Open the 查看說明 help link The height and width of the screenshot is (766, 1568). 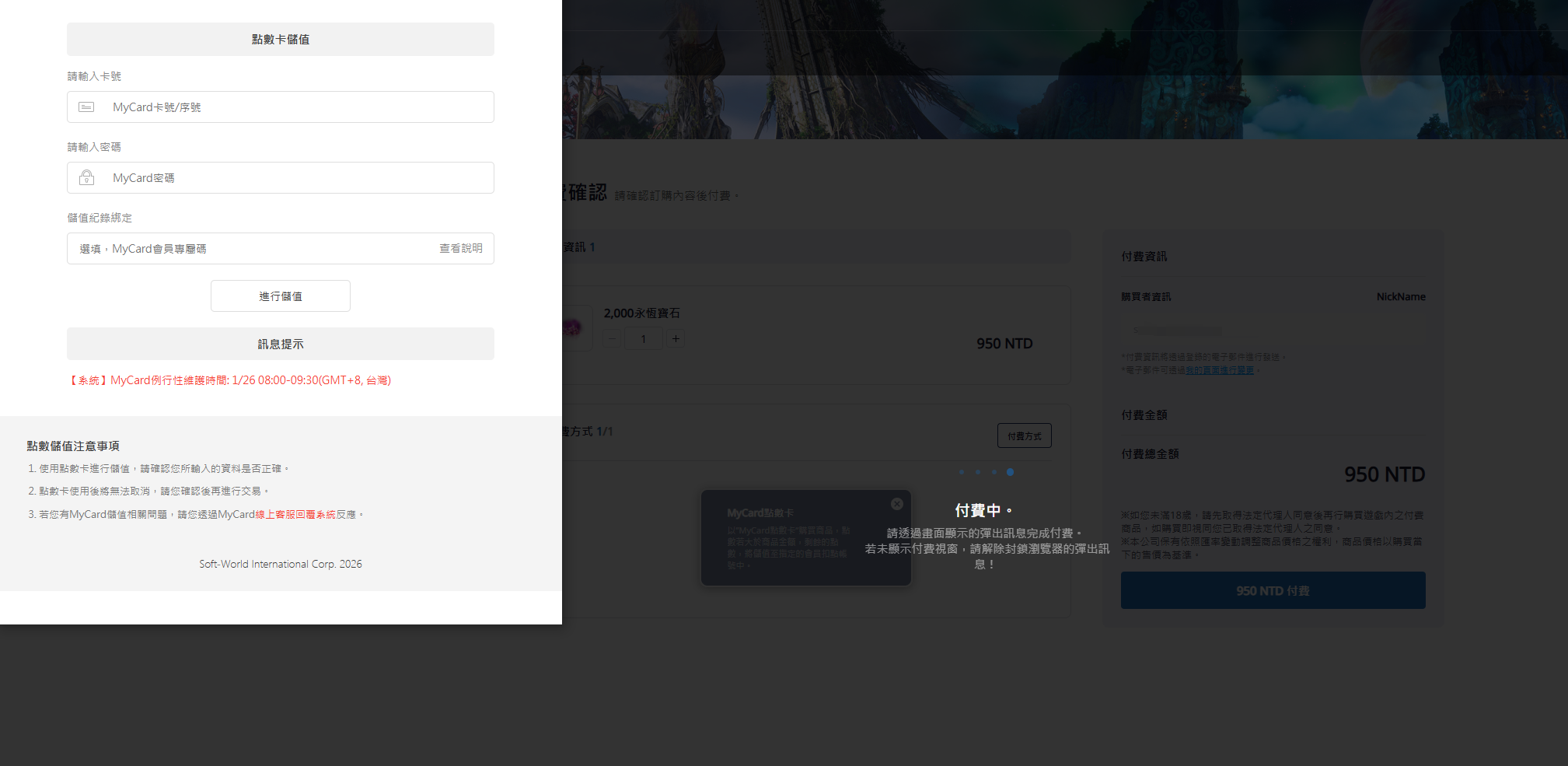(x=460, y=249)
